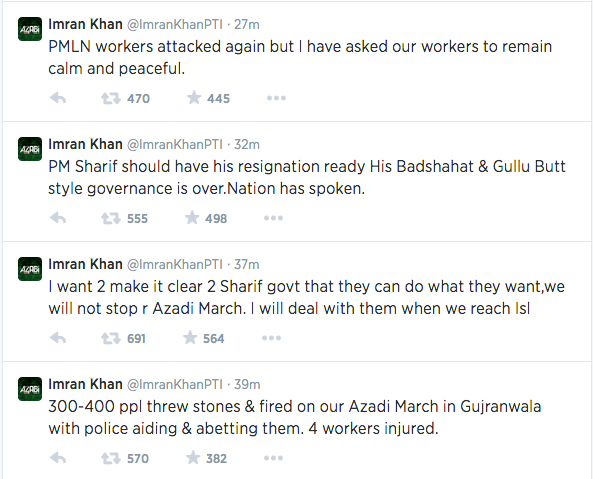Favorite the tweet with 382 stars

tap(193, 458)
